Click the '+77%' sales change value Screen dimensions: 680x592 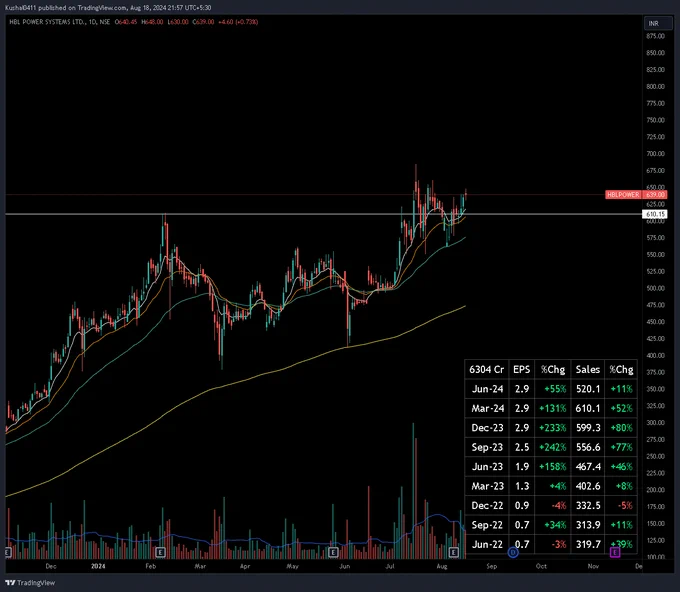621,447
